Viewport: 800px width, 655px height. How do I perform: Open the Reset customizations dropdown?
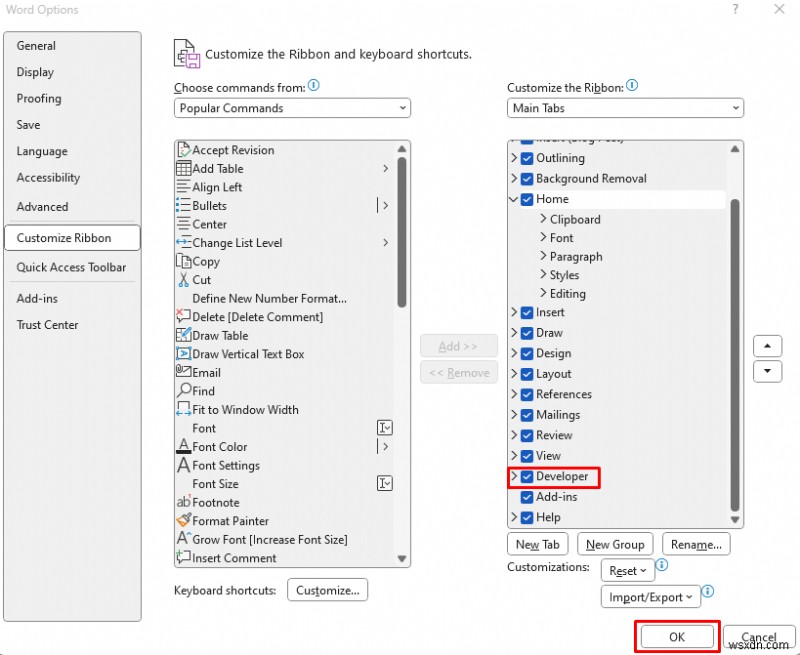628,570
